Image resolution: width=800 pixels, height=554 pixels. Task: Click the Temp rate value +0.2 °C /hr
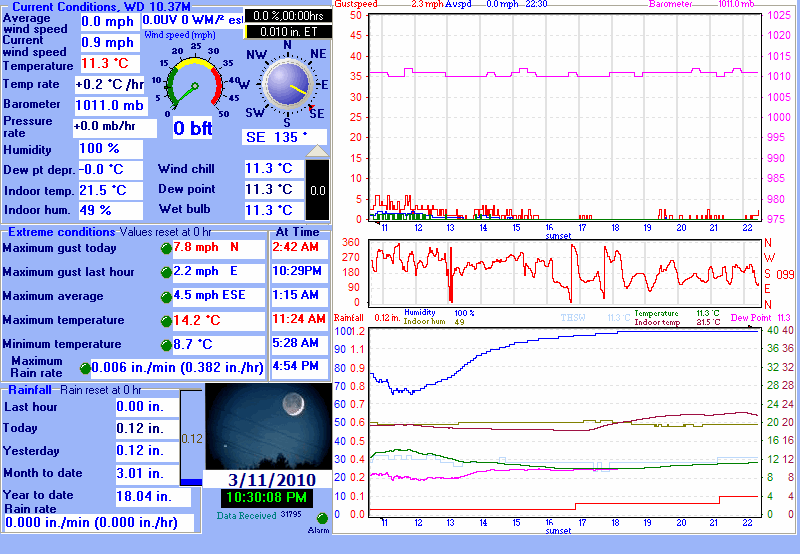pyautogui.click(x=110, y=84)
